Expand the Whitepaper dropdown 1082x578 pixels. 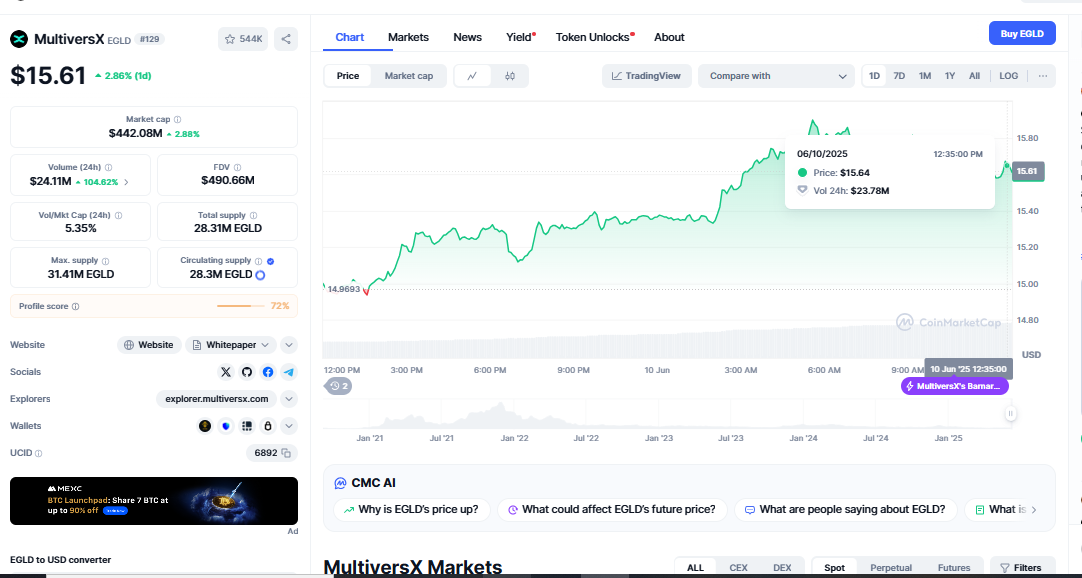point(231,345)
